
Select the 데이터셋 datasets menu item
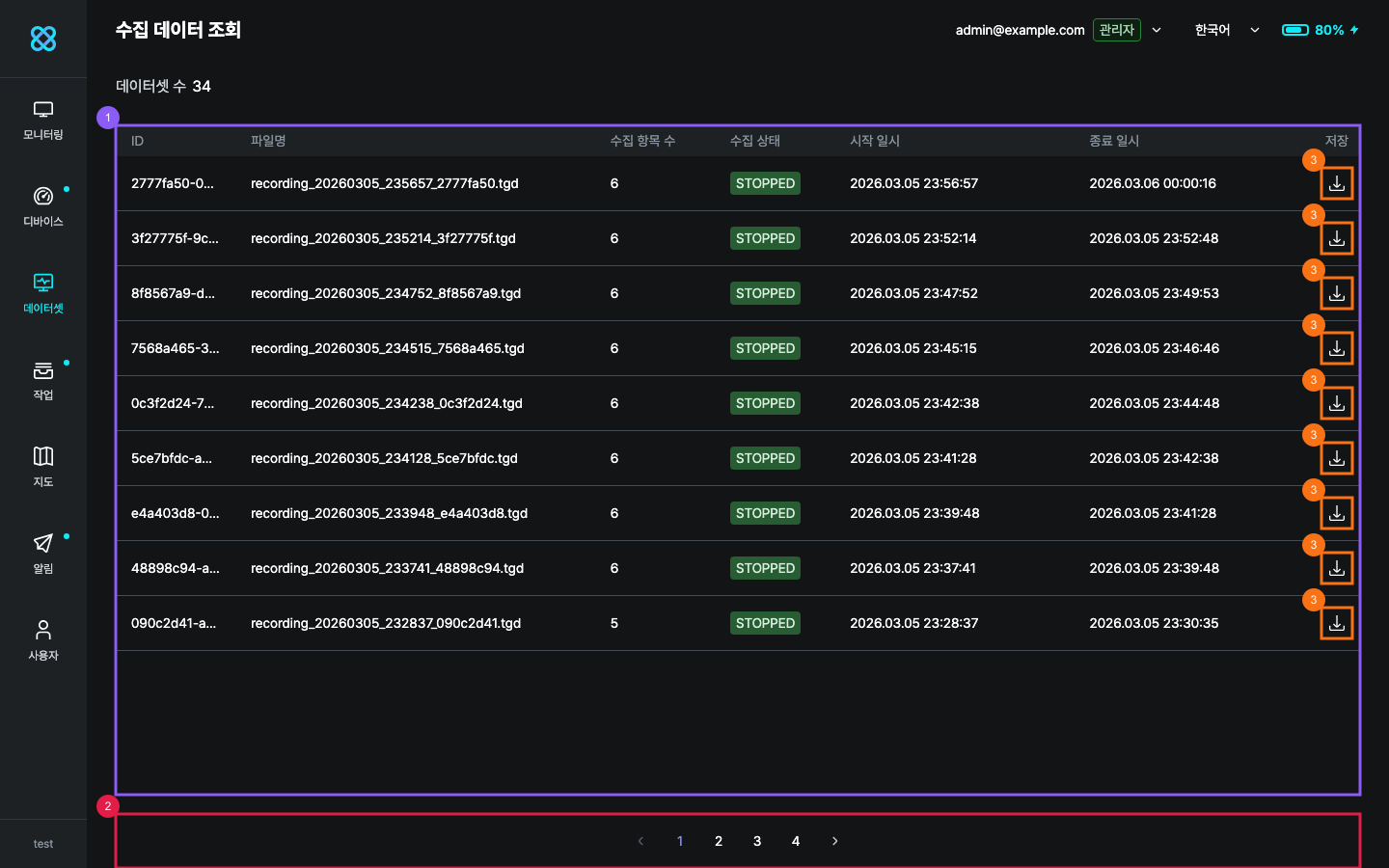(x=43, y=294)
